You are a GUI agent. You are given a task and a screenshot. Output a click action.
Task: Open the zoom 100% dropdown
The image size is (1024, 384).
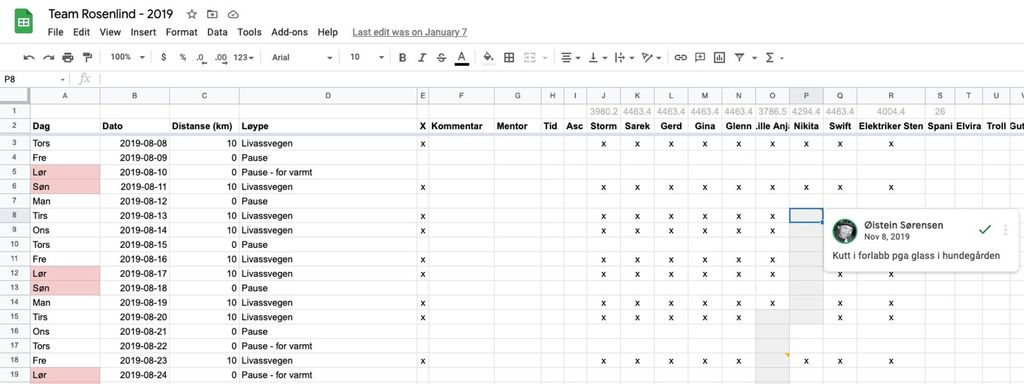point(127,57)
